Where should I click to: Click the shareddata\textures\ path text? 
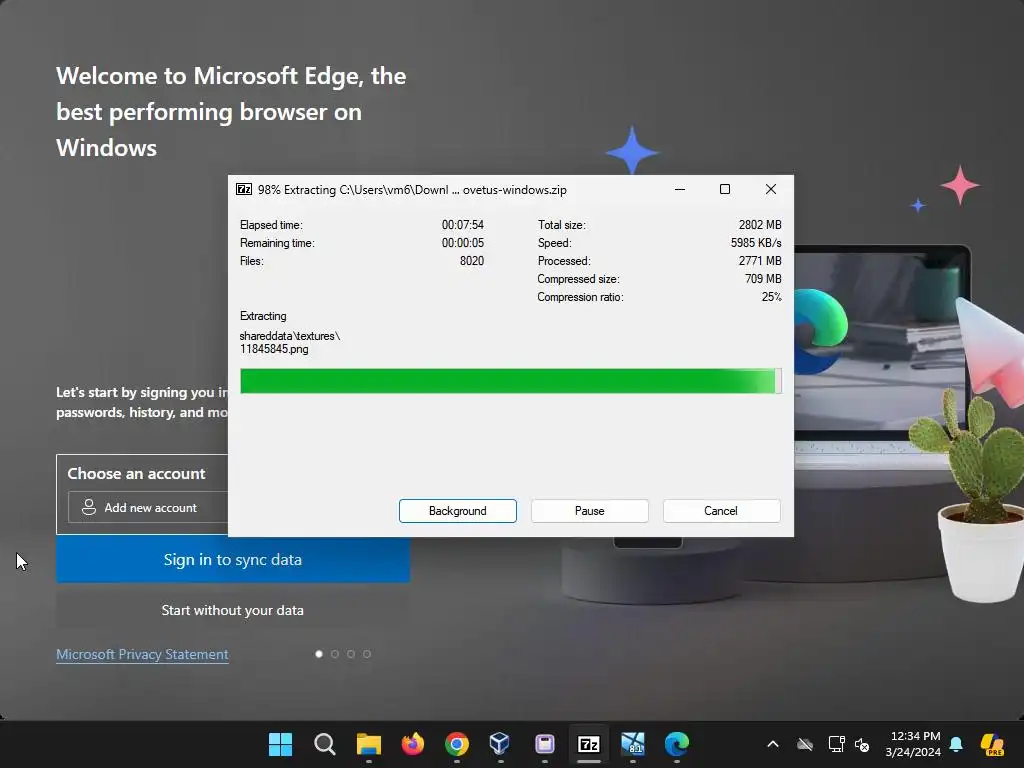pyautogui.click(x=290, y=336)
